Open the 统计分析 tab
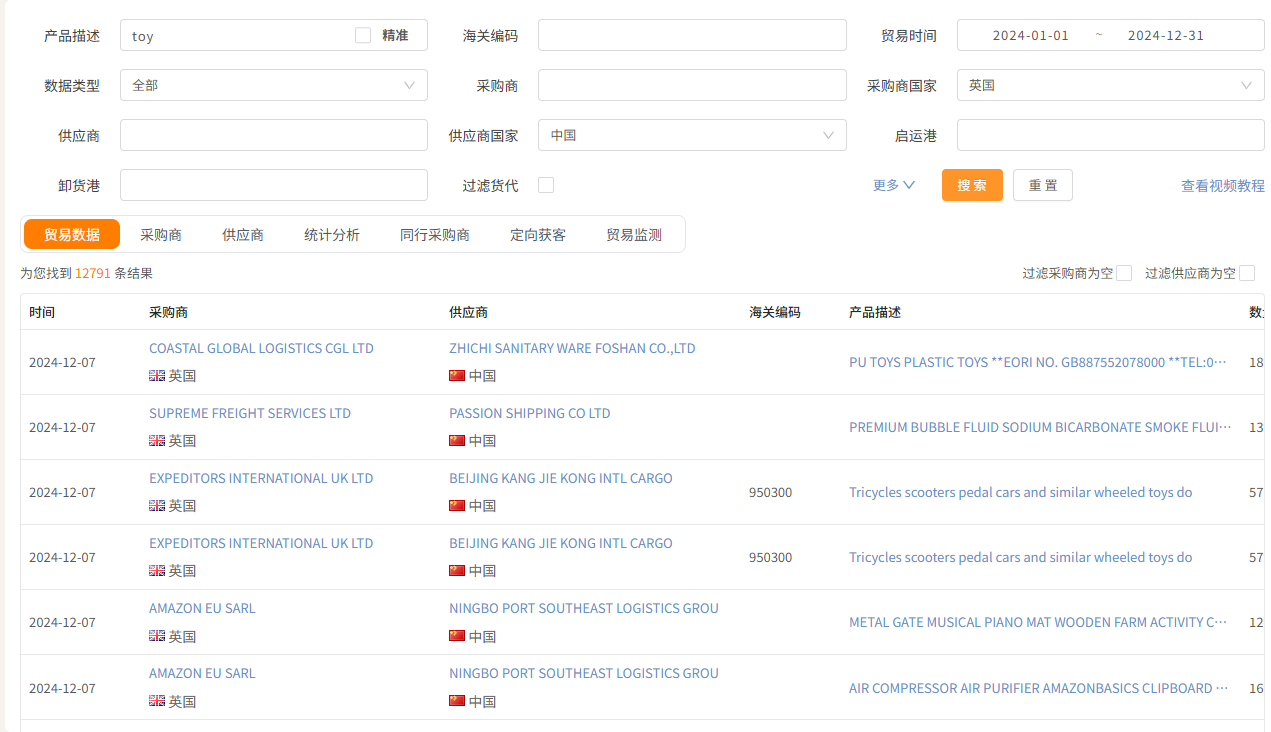 point(332,235)
